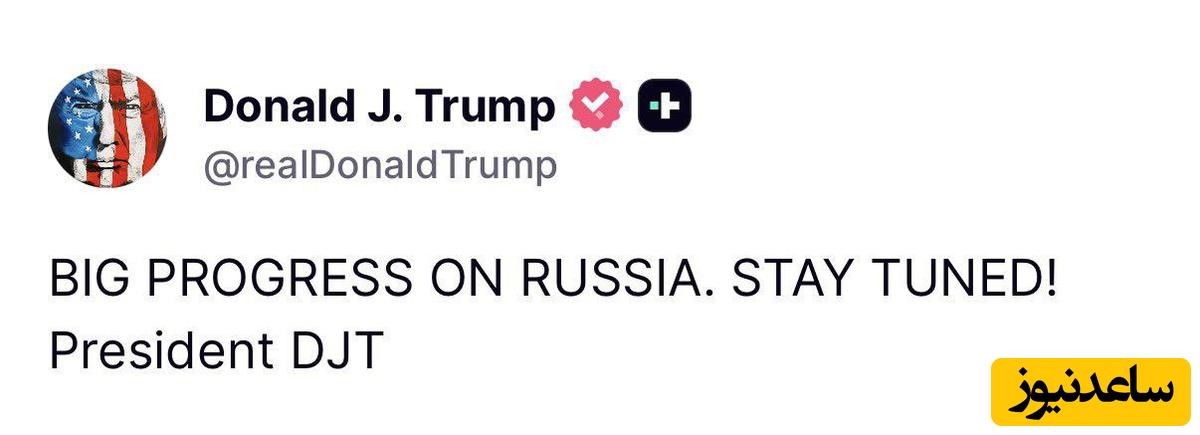The image size is (1200, 435).
Task: Open the @realDonaldTrump handle link
Action: click(380, 166)
